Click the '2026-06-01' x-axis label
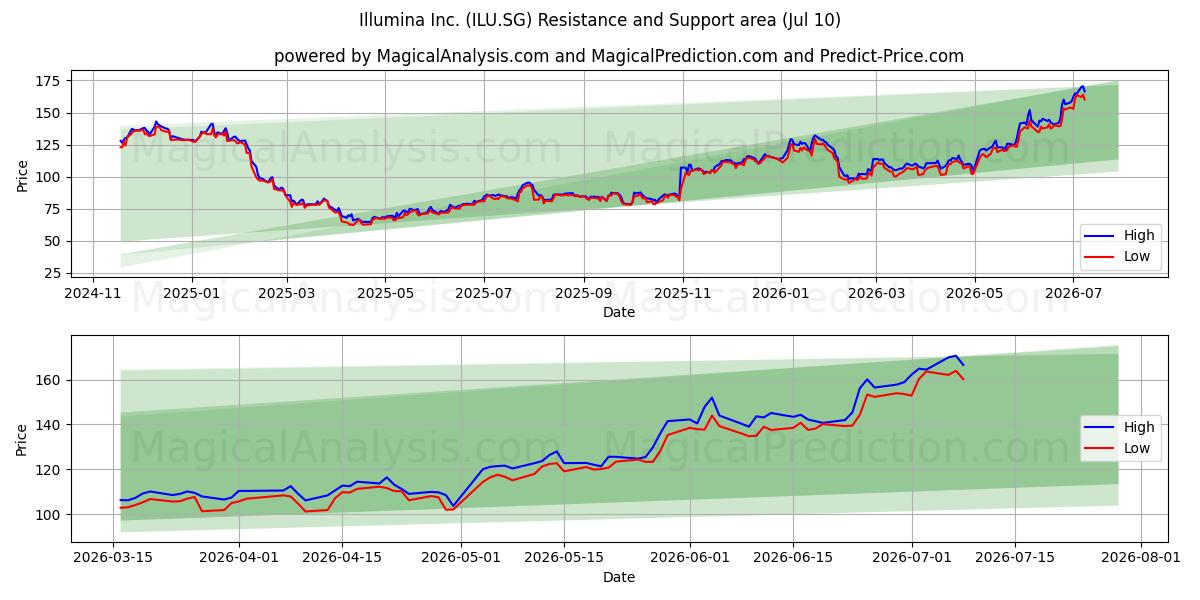1200x600 pixels. click(691, 558)
